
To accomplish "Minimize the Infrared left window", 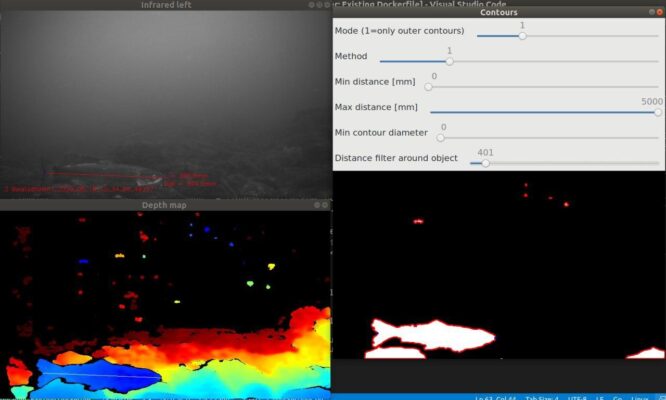I will pyautogui.click(x=311, y=5).
